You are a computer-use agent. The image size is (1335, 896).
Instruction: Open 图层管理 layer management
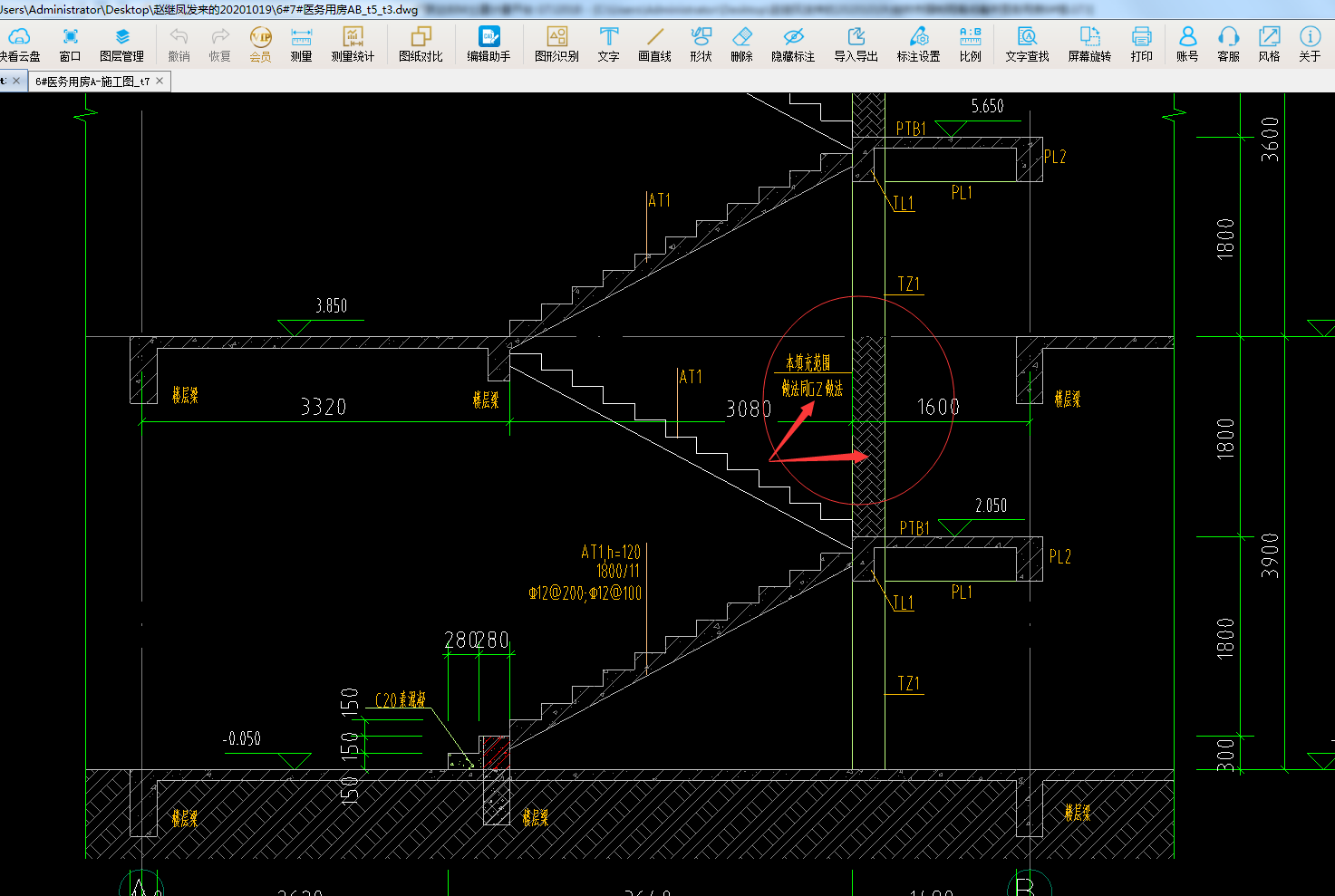pyautogui.click(x=121, y=43)
